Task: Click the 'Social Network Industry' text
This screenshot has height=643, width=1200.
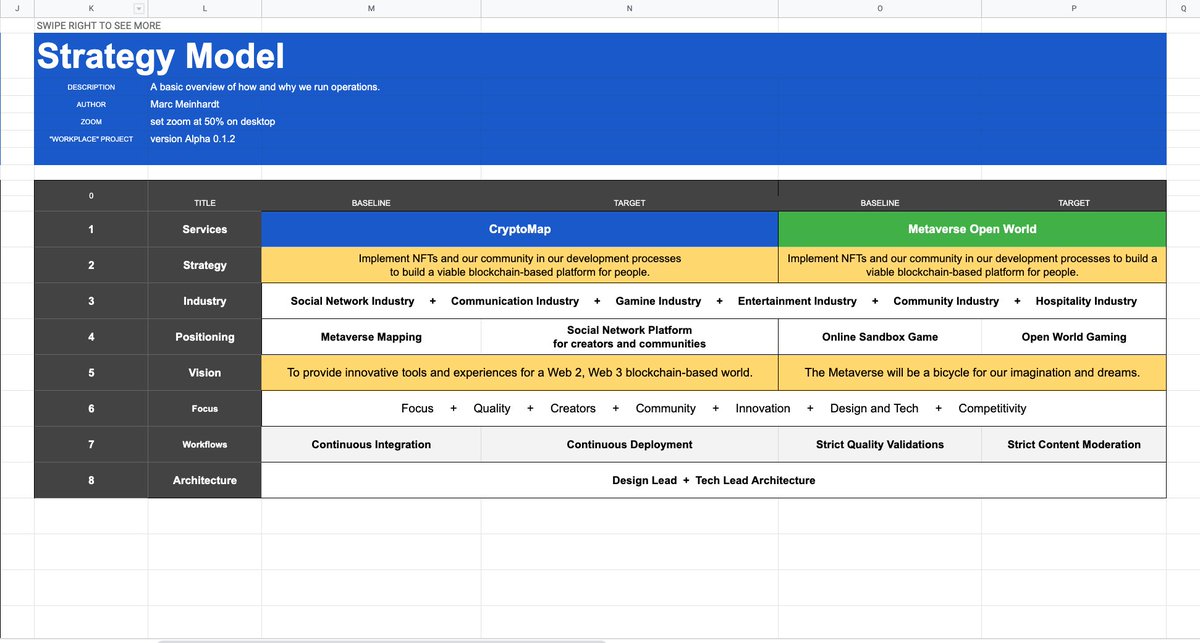Action: click(352, 301)
